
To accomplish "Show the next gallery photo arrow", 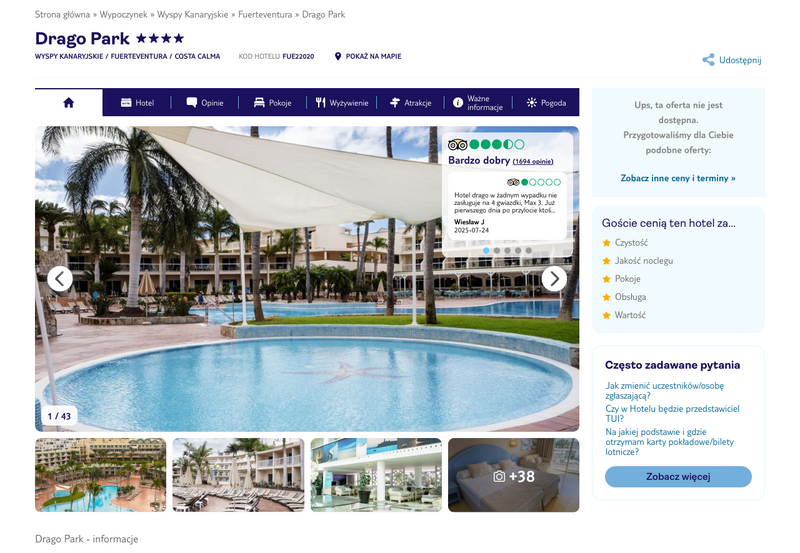I will coord(554,279).
